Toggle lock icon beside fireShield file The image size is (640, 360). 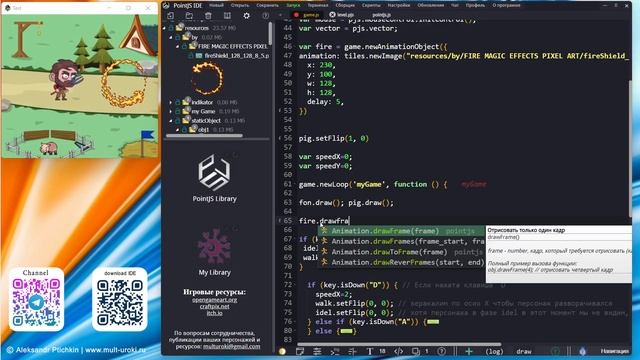[191, 56]
